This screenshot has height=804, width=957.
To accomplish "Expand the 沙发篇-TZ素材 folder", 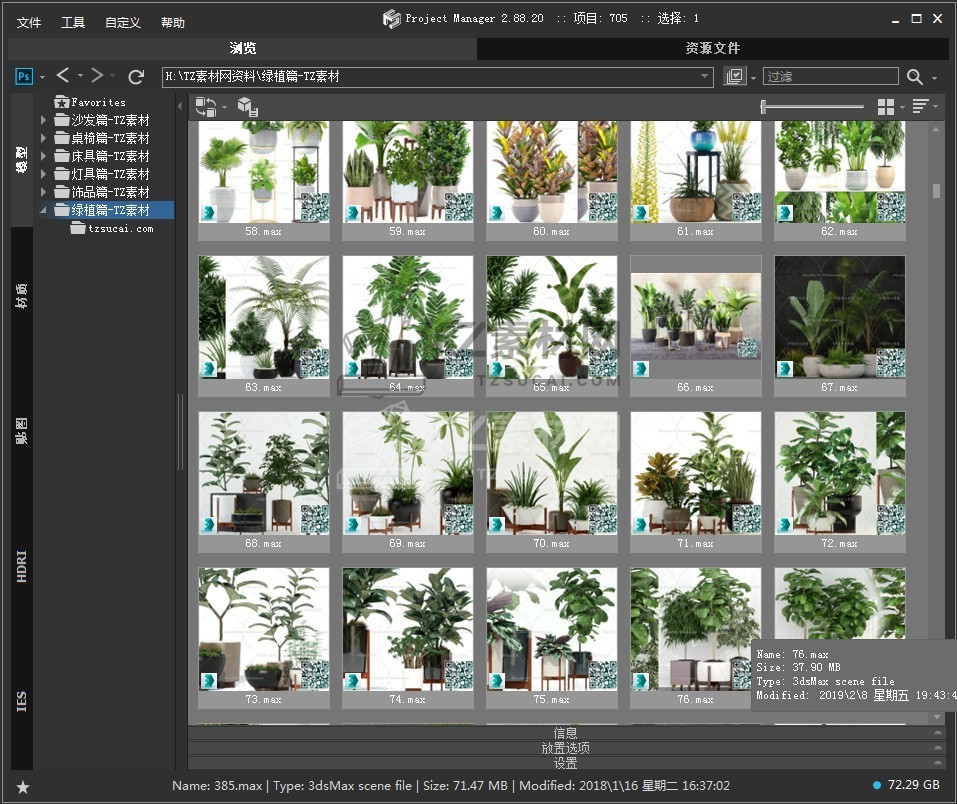I will [43, 120].
